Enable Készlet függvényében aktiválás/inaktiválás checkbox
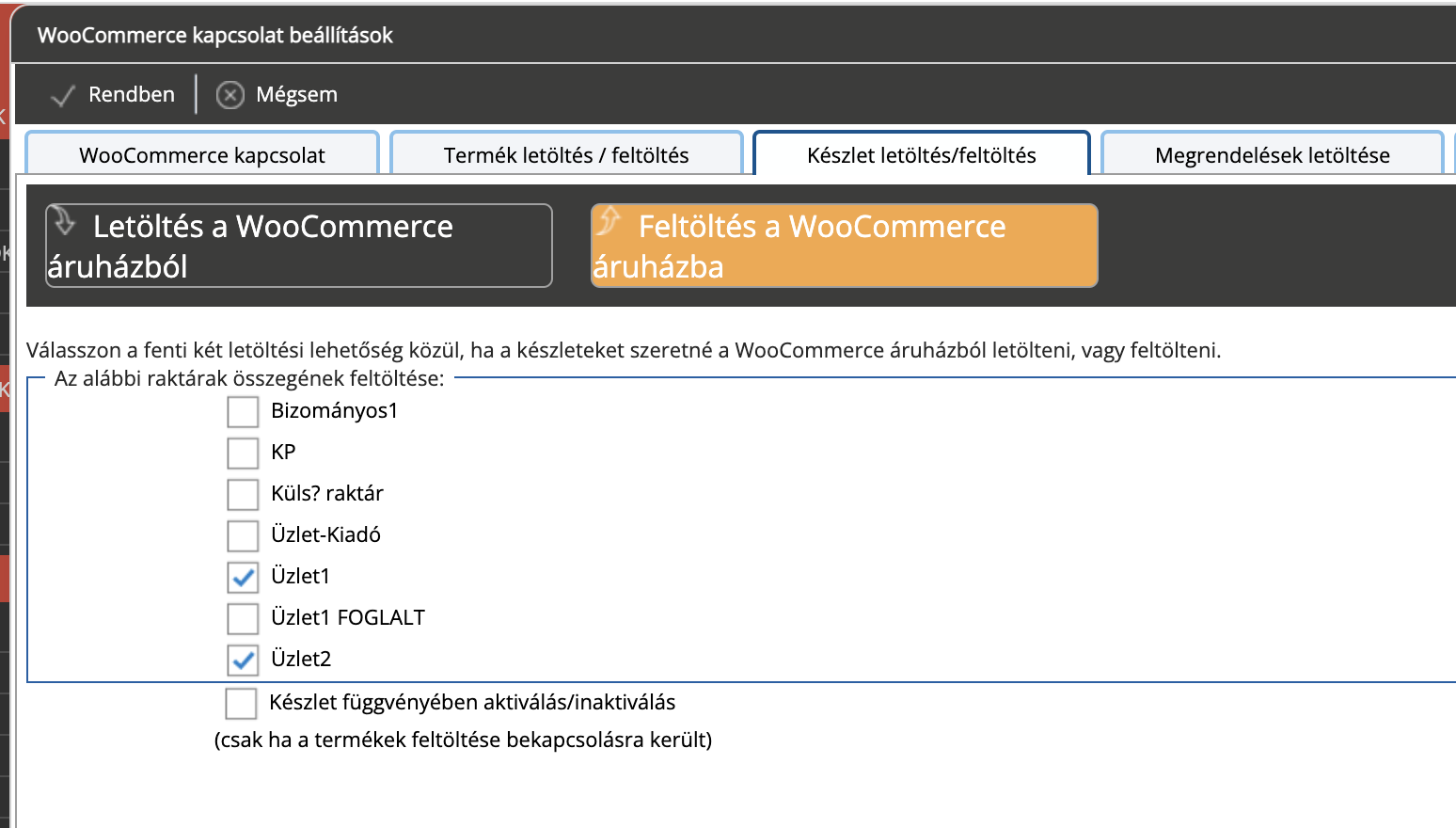Image resolution: width=1456 pixels, height=828 pixels. click(241, 703)
